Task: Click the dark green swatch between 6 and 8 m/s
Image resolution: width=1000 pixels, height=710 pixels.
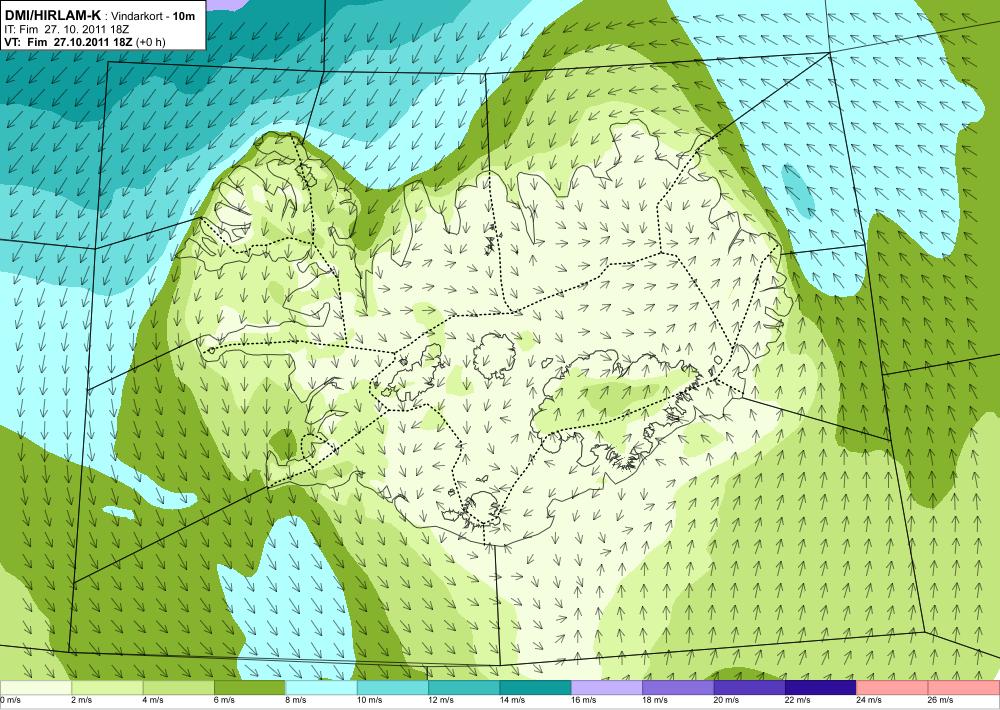Action: (x=249, y=687)
